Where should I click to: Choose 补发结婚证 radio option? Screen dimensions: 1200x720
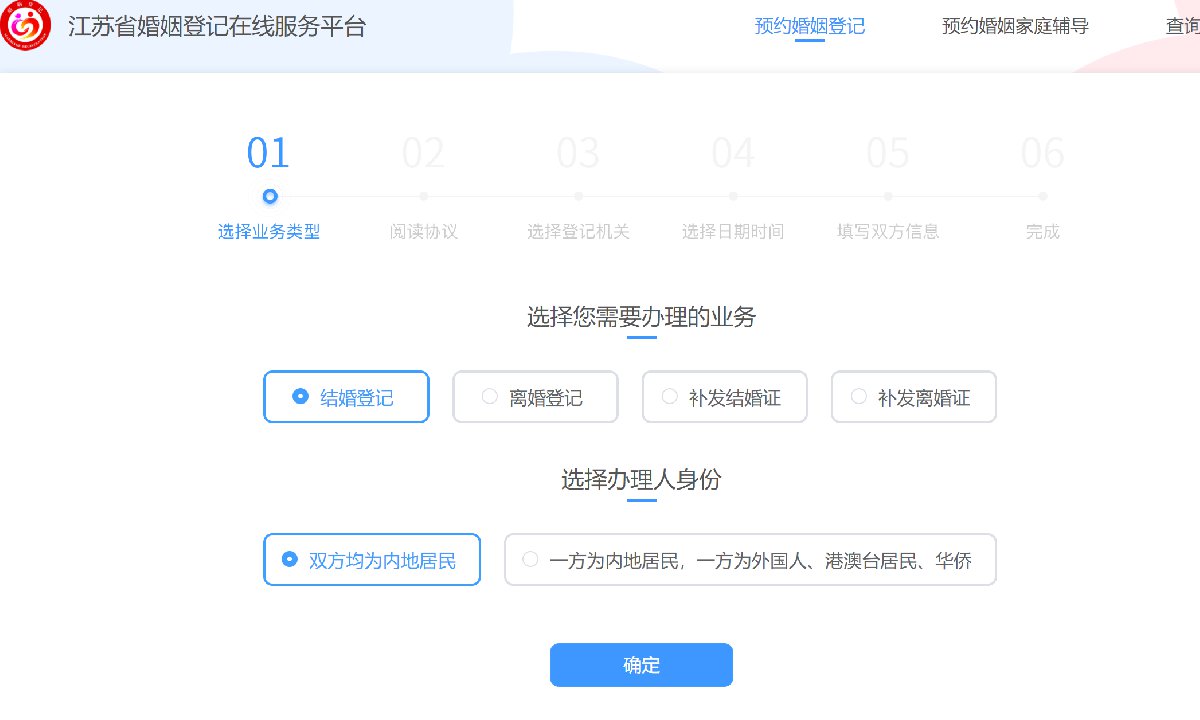(x=724, y=397)
